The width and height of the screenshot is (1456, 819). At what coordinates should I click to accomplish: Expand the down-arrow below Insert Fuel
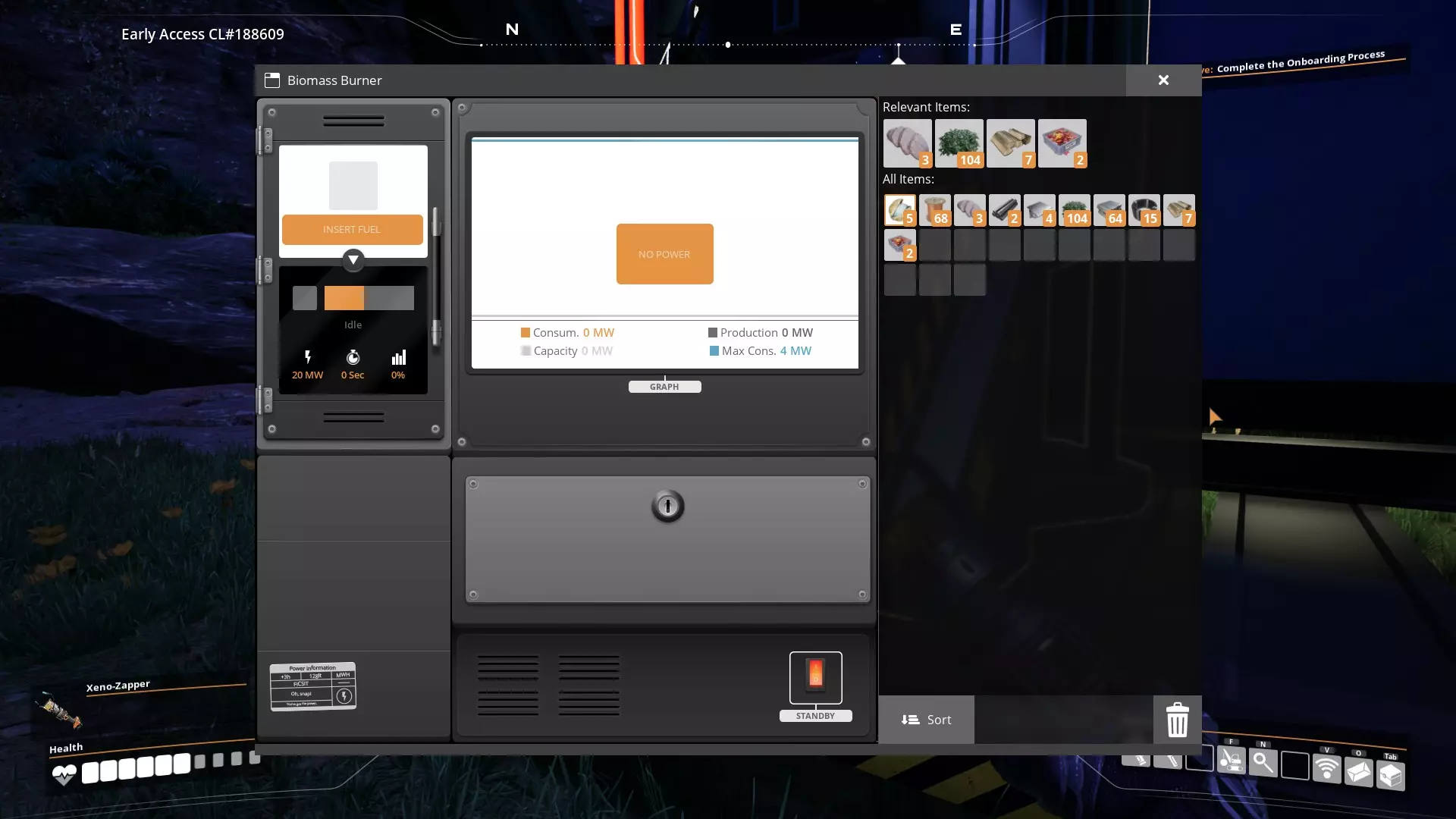click(x=353, y=260)
